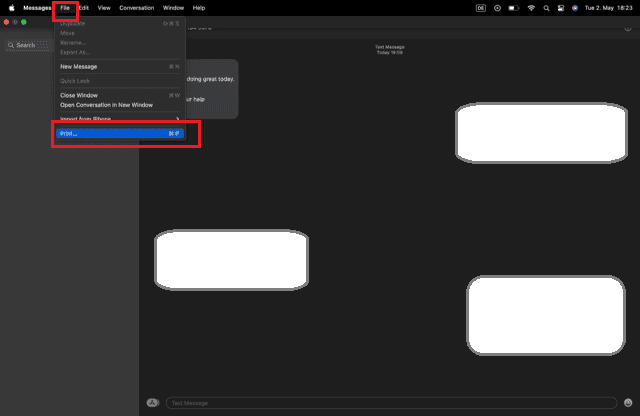Switch the DE keyboard input source
The width and height of the screenshot is (640, 416).
point(481,7)
